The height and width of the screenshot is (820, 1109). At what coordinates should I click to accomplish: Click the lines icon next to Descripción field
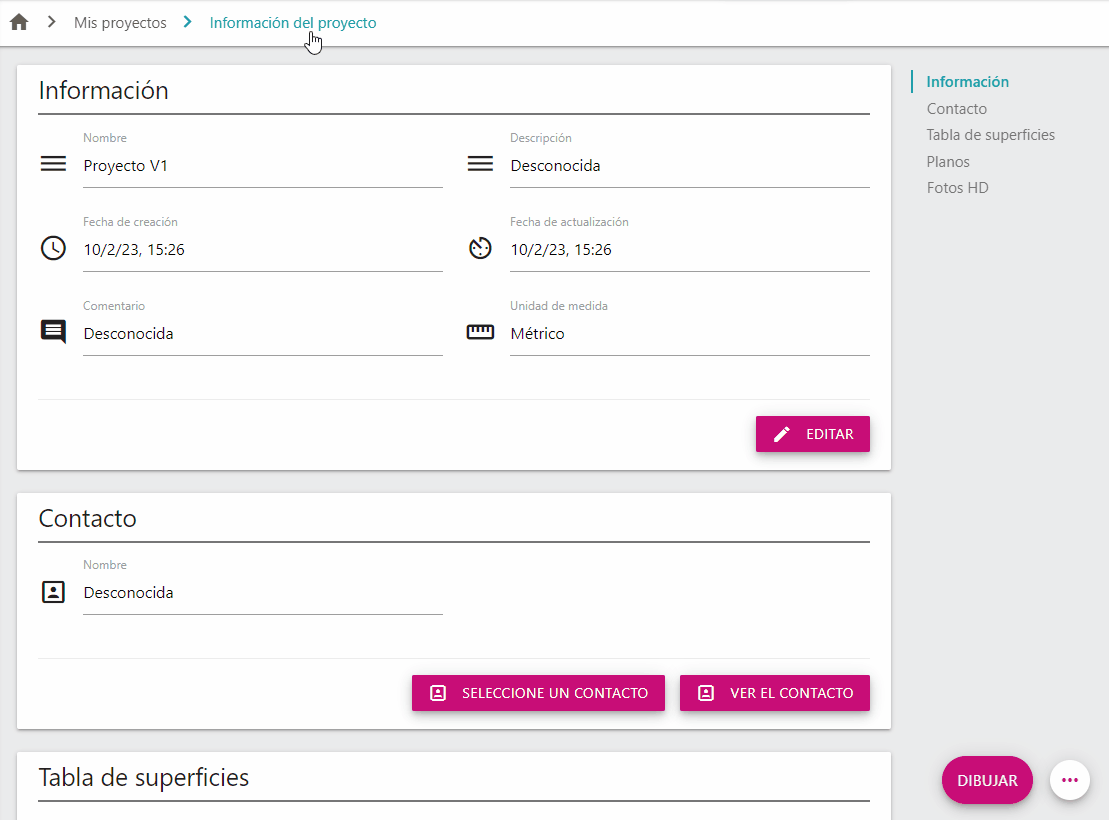click(480, 164)
